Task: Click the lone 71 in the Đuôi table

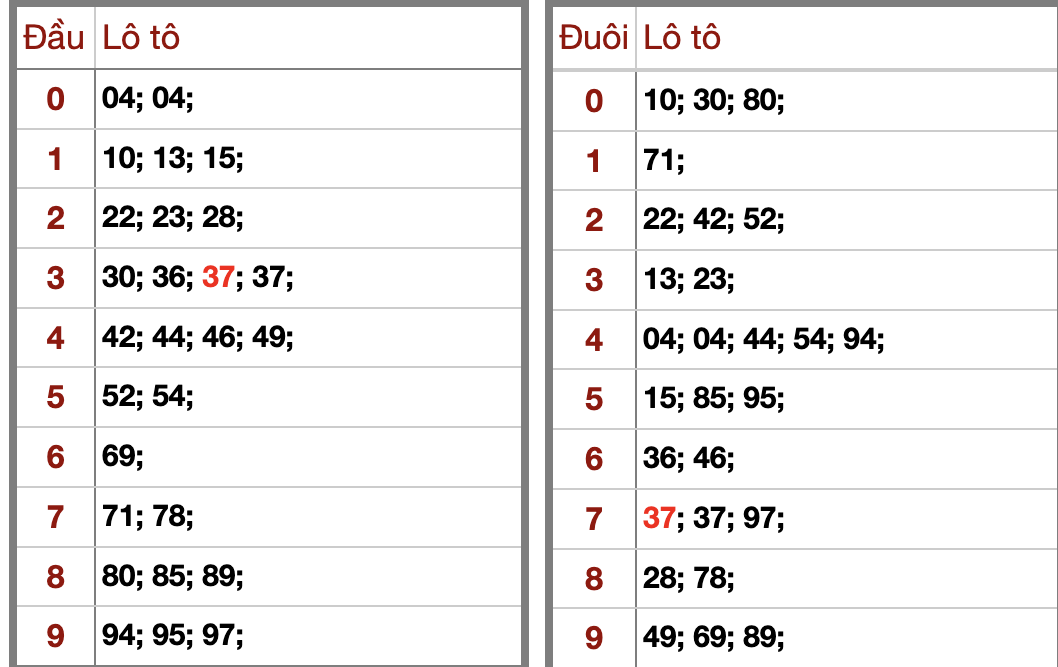Action: click(x=659, y=160)
